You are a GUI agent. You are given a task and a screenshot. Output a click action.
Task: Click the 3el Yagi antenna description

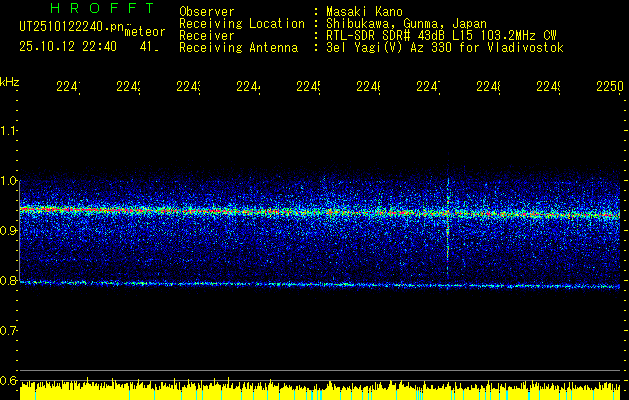pos(445,47)
